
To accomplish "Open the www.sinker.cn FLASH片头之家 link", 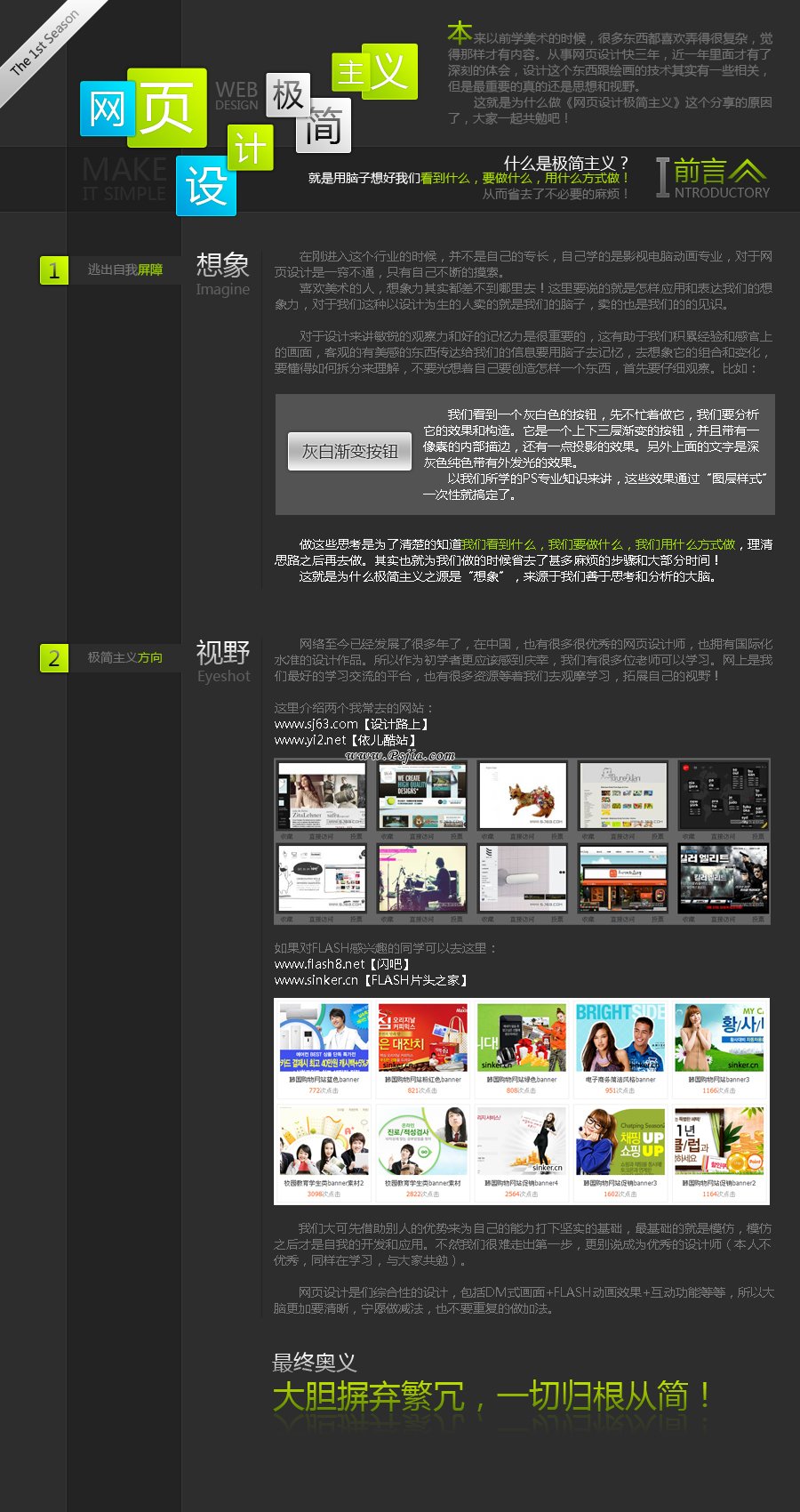I will pyautogui.click(x=372, y=980).
